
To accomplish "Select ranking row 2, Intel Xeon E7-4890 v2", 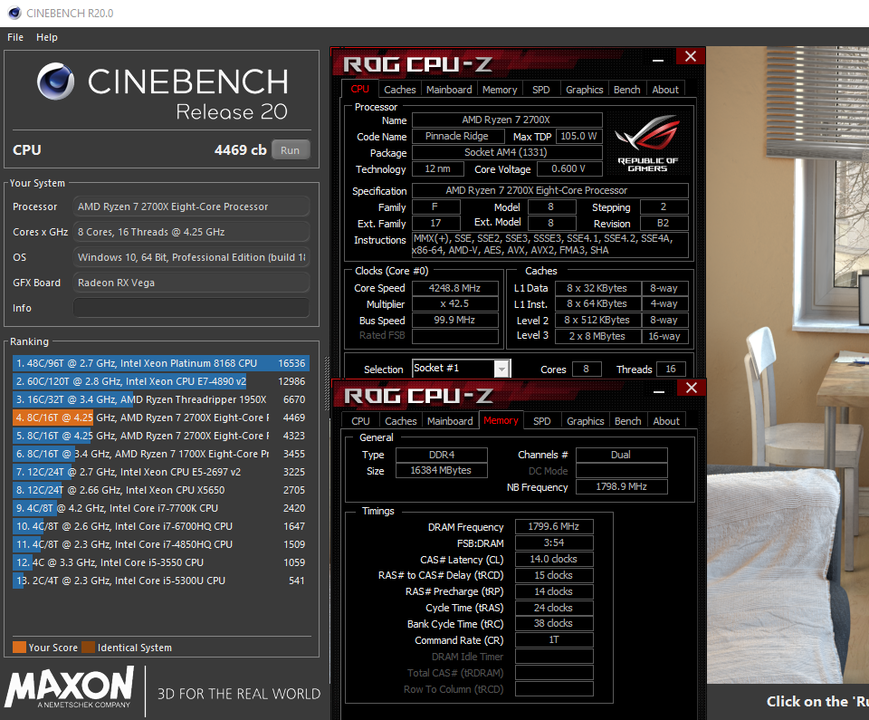I will pyautogui.click(x=161, y=381).
